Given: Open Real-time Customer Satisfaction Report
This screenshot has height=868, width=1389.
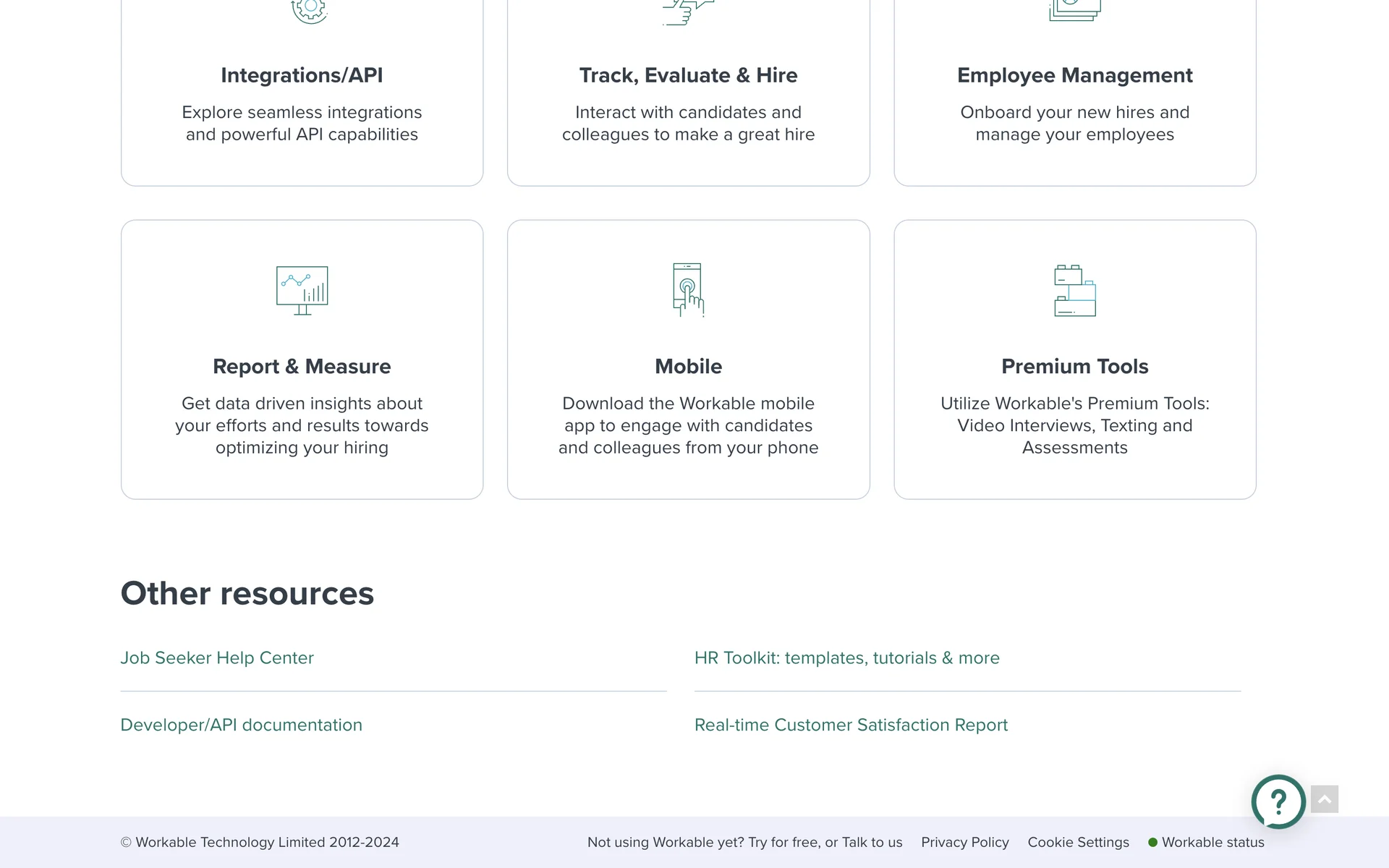Looking at the screenshot, I should pyautogui.click(x=851, y=725).
